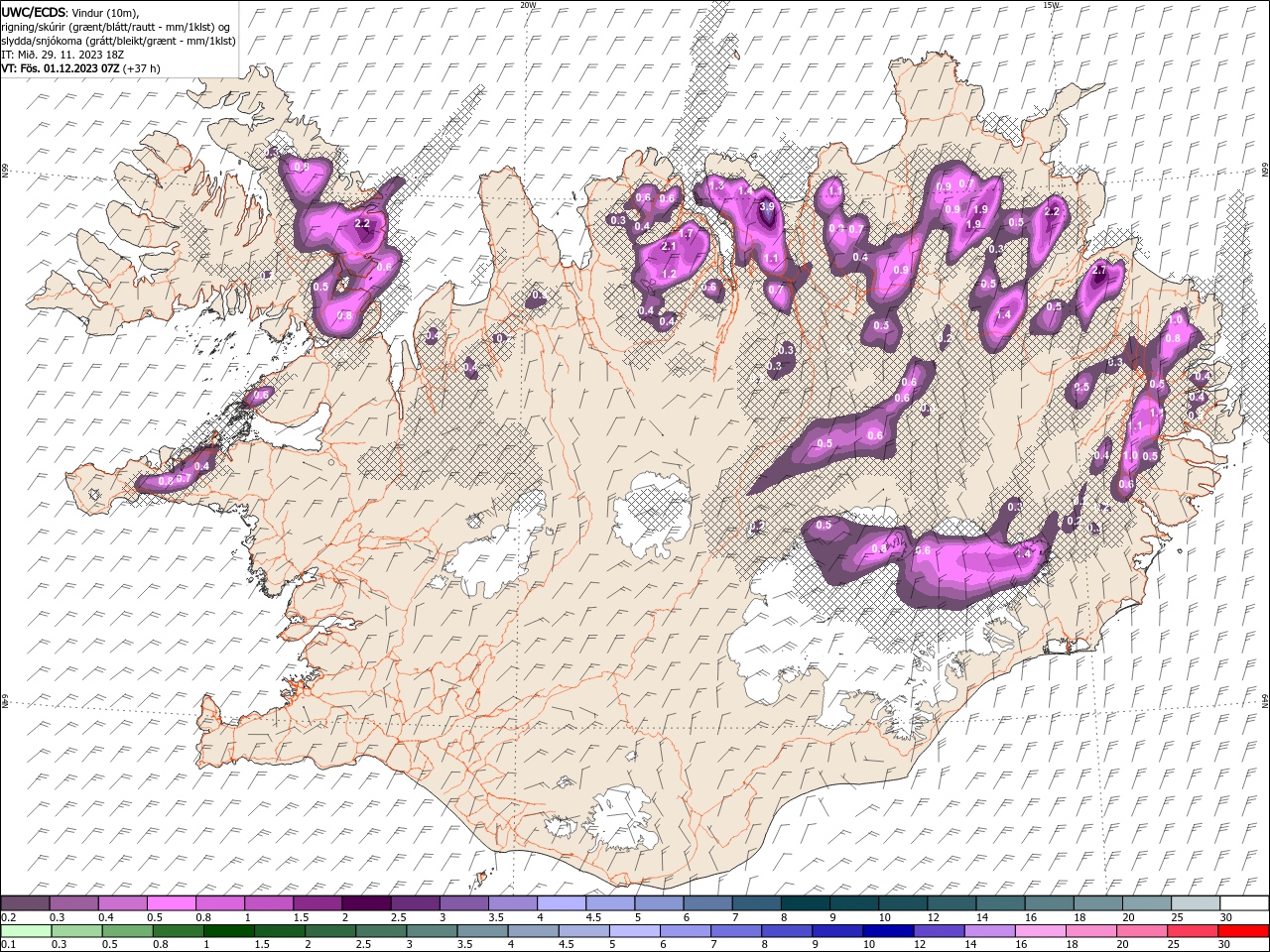The width and height of the screenshot is (1270, 952).
Task: Click the magenta swatch labeled 1 in top legend row
Action: coord(269,903)
